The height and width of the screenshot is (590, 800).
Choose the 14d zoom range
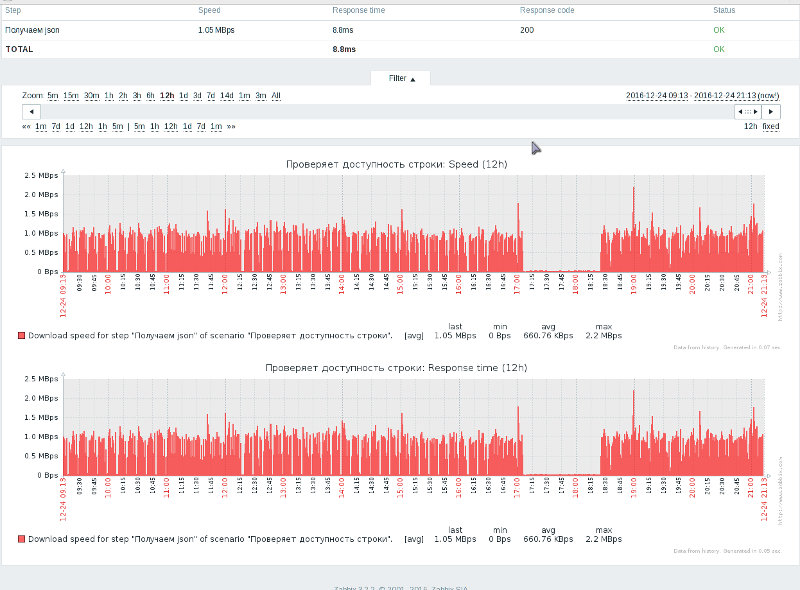(227, 96)
